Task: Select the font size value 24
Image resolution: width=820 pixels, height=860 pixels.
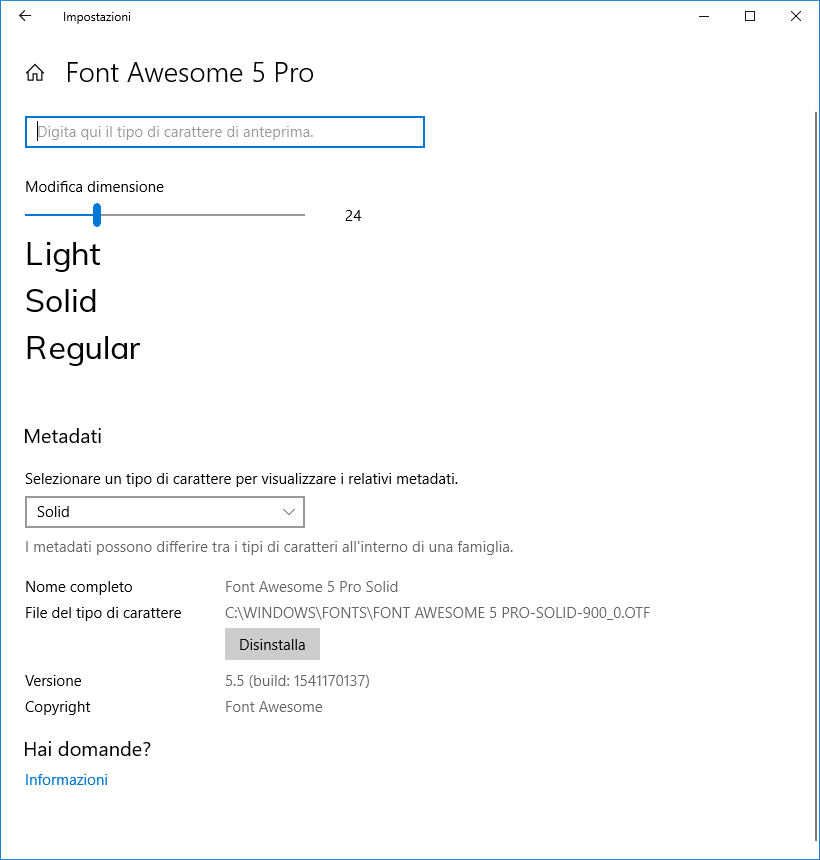Action: 353,215
